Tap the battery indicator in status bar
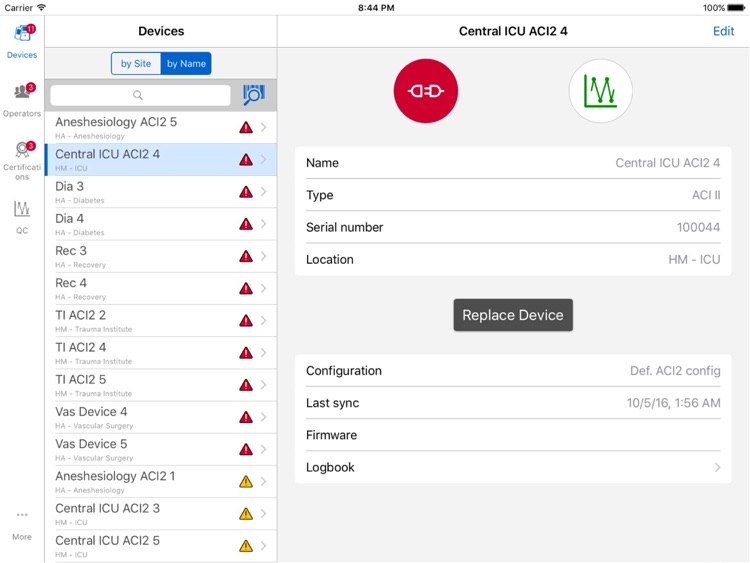 [736, 8]
